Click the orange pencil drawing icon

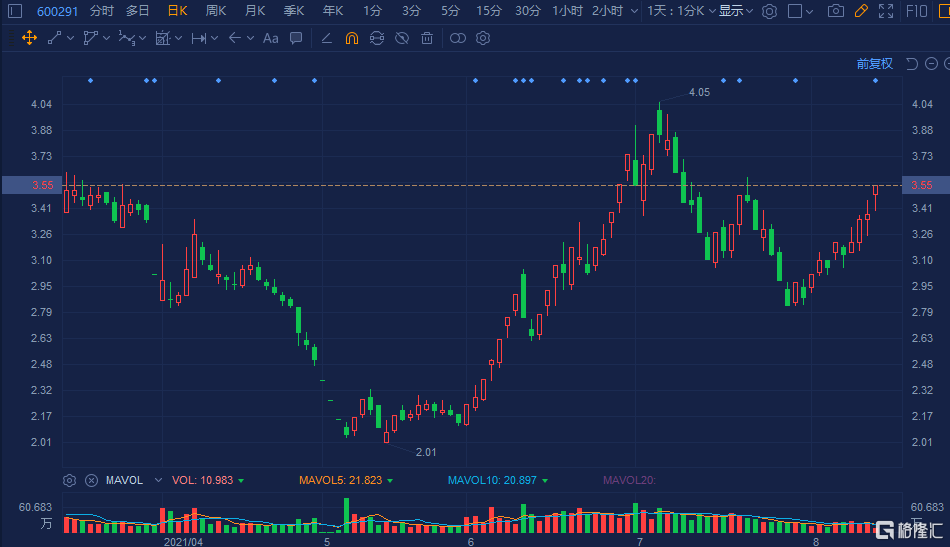click(x=860, y=11)
